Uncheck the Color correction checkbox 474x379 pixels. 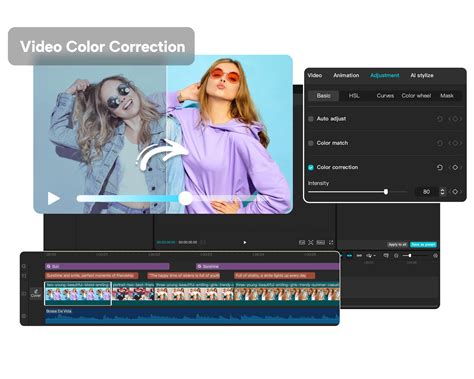point(311,167)
